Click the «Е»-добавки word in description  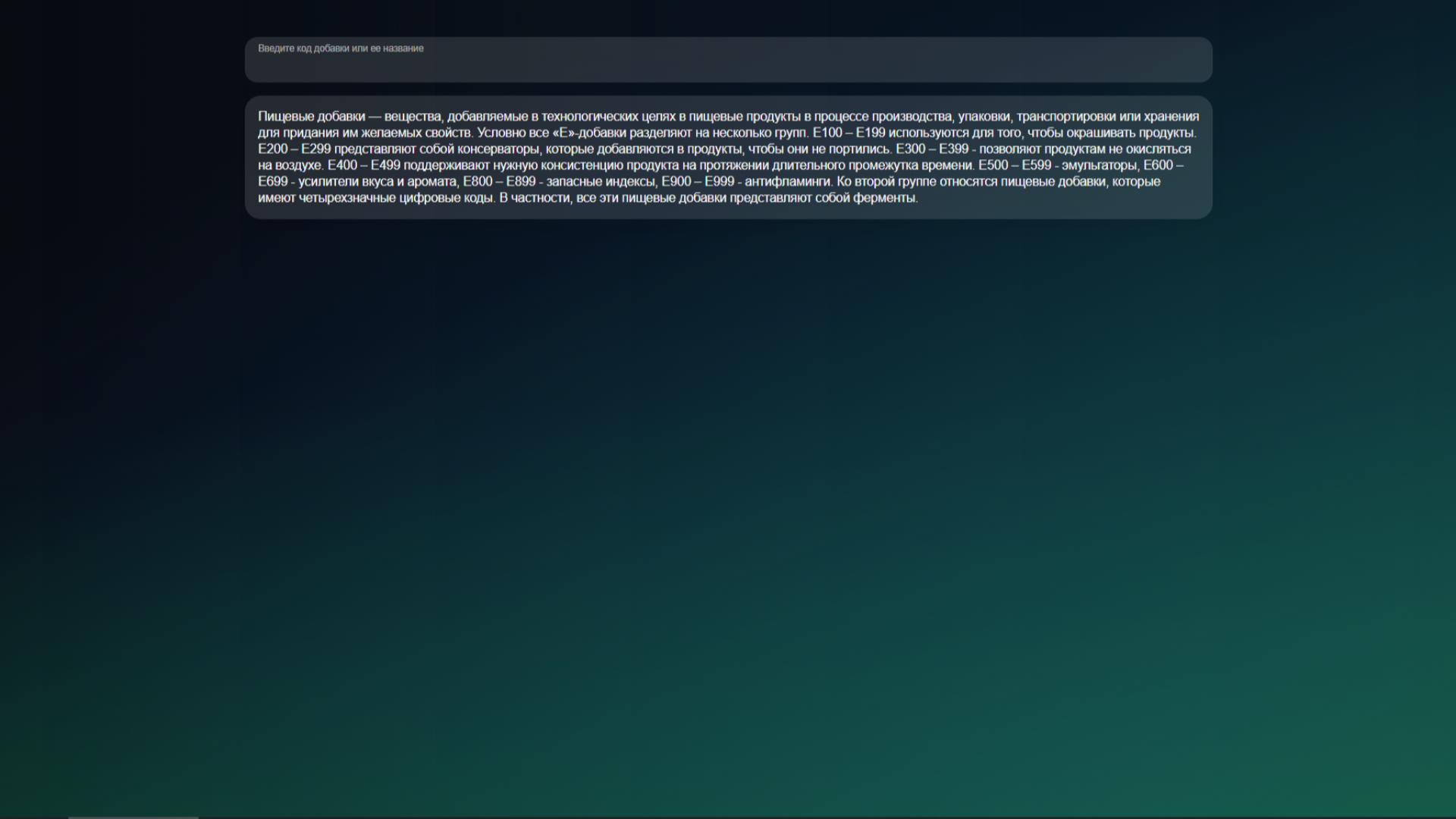coord(589,133)
